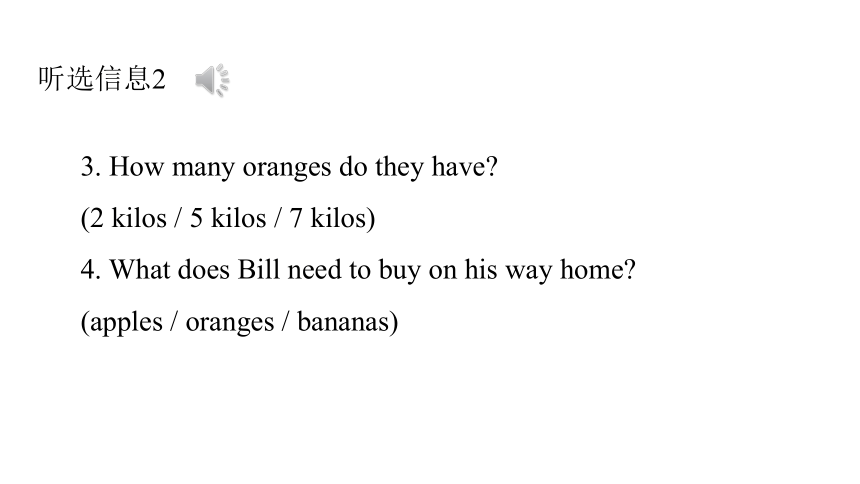Pick the 'apples' answer option
The height and width of the screenshot is (484, 860).
[126, 323]
